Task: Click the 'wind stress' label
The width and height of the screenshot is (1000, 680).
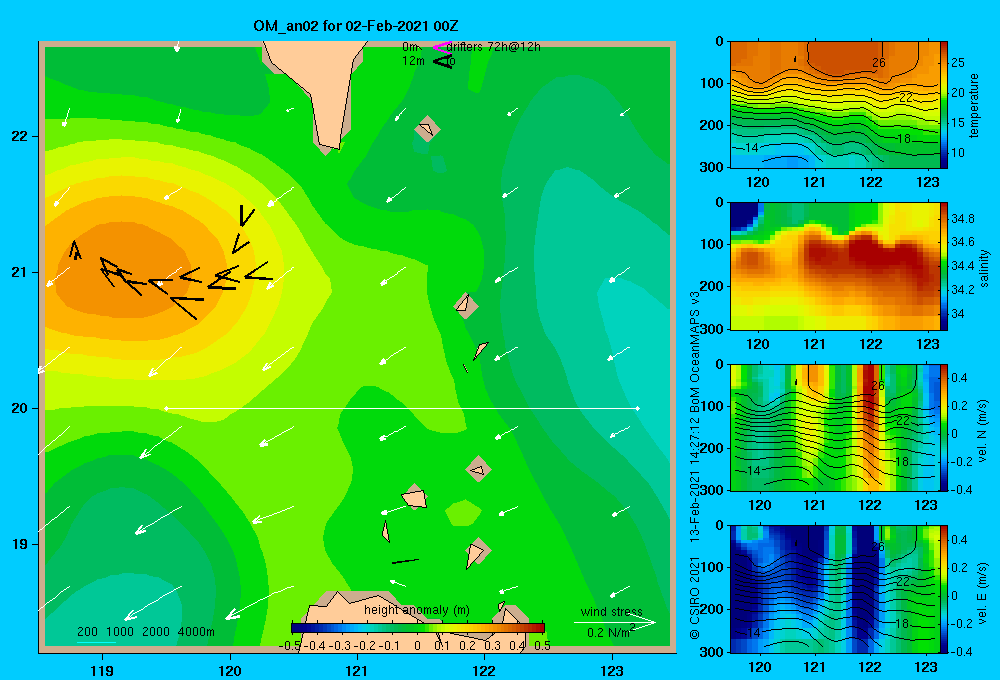Action: 612,611
